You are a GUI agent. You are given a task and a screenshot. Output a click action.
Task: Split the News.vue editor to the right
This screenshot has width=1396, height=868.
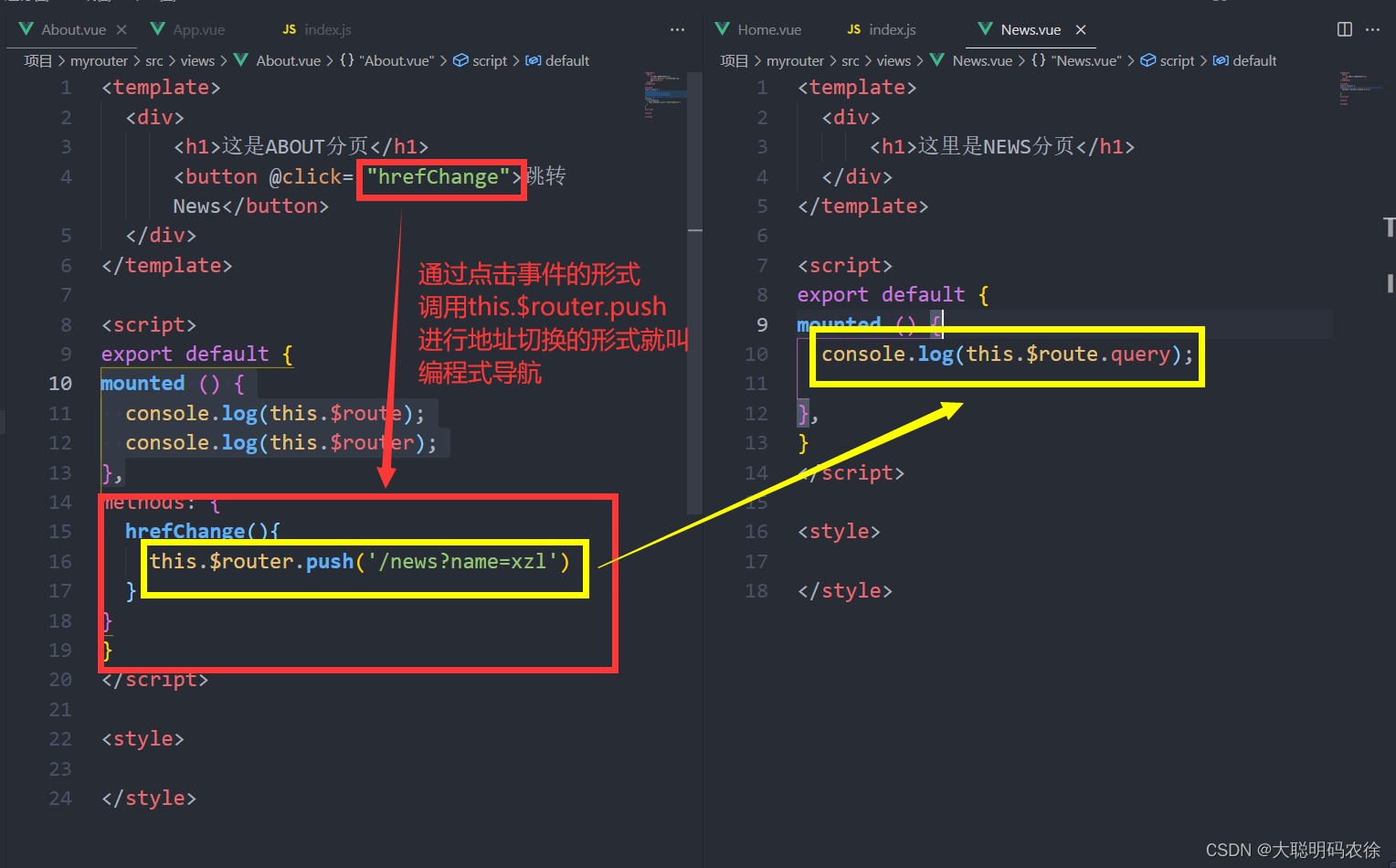click(x=1345, y=29)
